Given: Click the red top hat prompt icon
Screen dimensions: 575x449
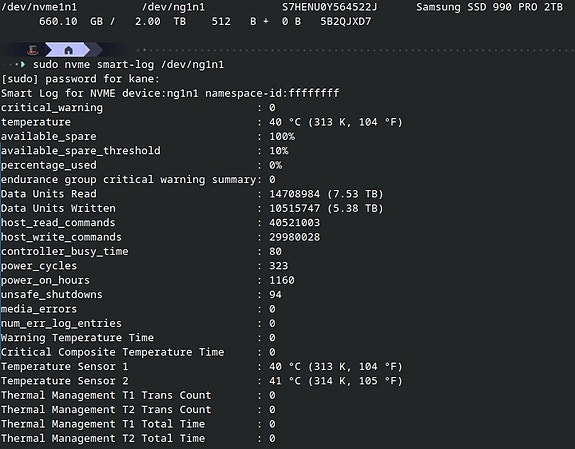Looking at the screenshot, I should tap(33, 50).
